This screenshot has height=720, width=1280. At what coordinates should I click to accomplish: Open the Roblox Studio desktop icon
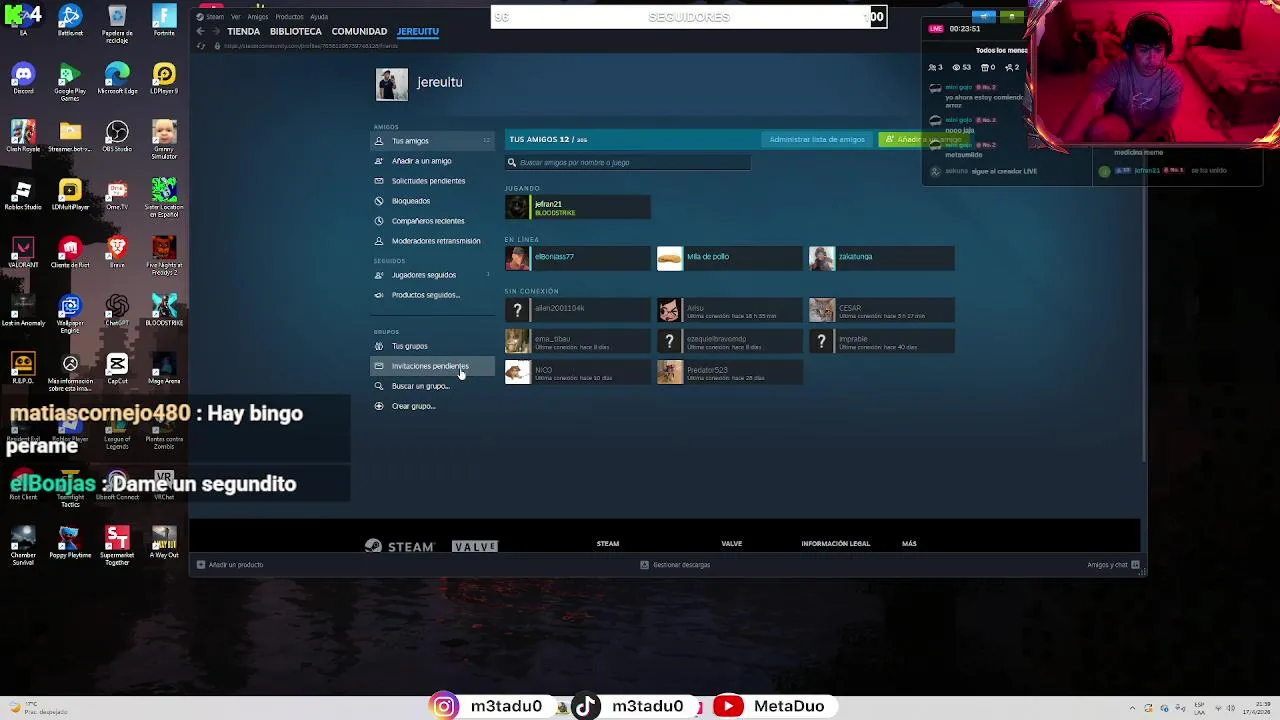point(23,194)
